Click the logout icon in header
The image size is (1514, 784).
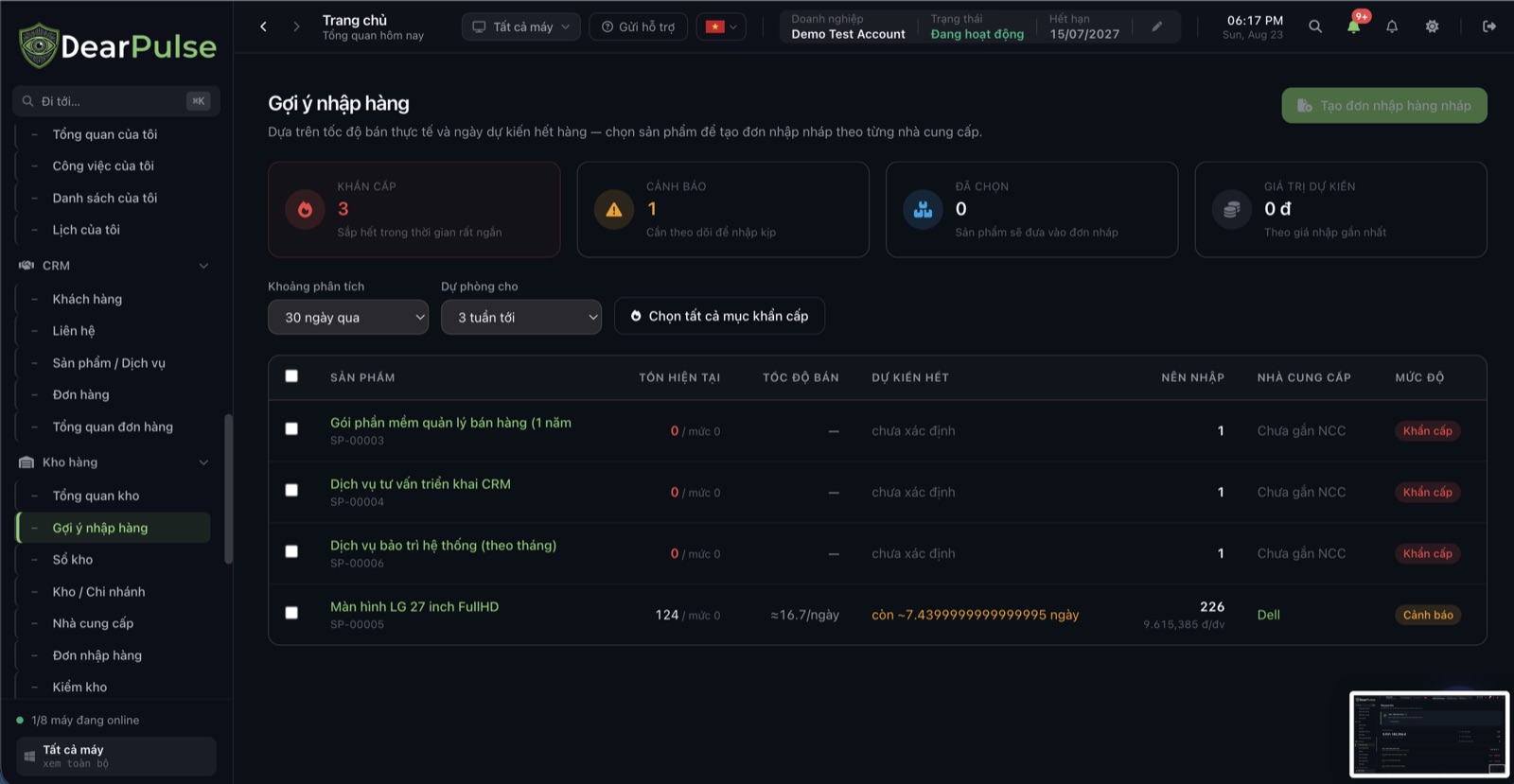pyautogui.click(x=1489, y=26)
